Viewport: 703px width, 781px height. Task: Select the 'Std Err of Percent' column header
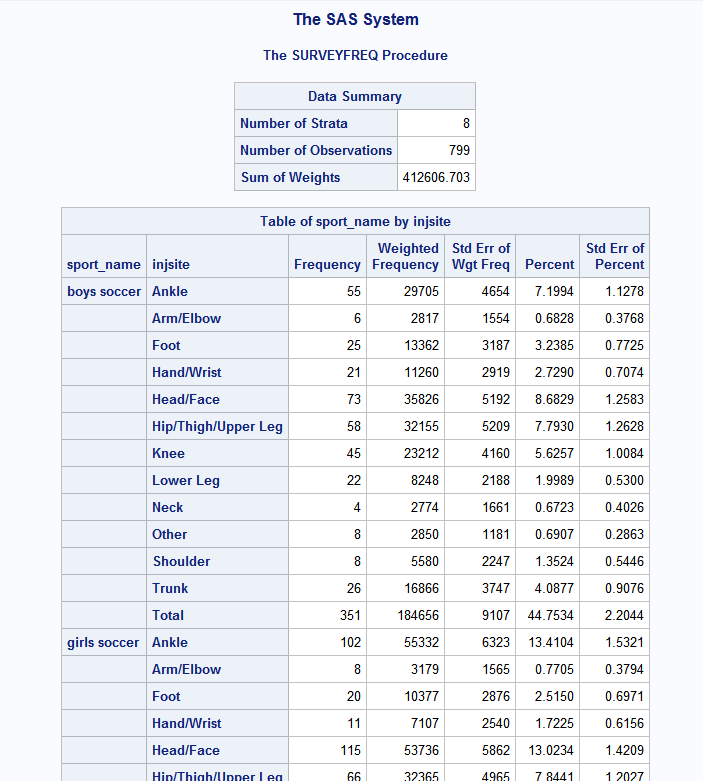tap(615, 256)
